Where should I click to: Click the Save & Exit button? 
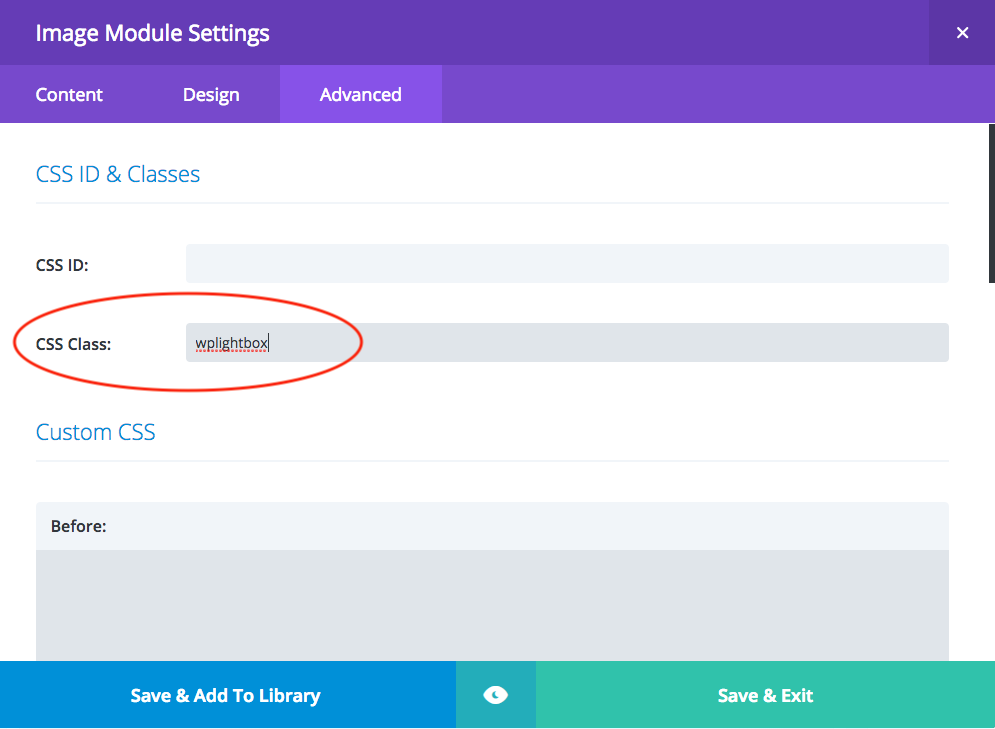pos(765,695)
